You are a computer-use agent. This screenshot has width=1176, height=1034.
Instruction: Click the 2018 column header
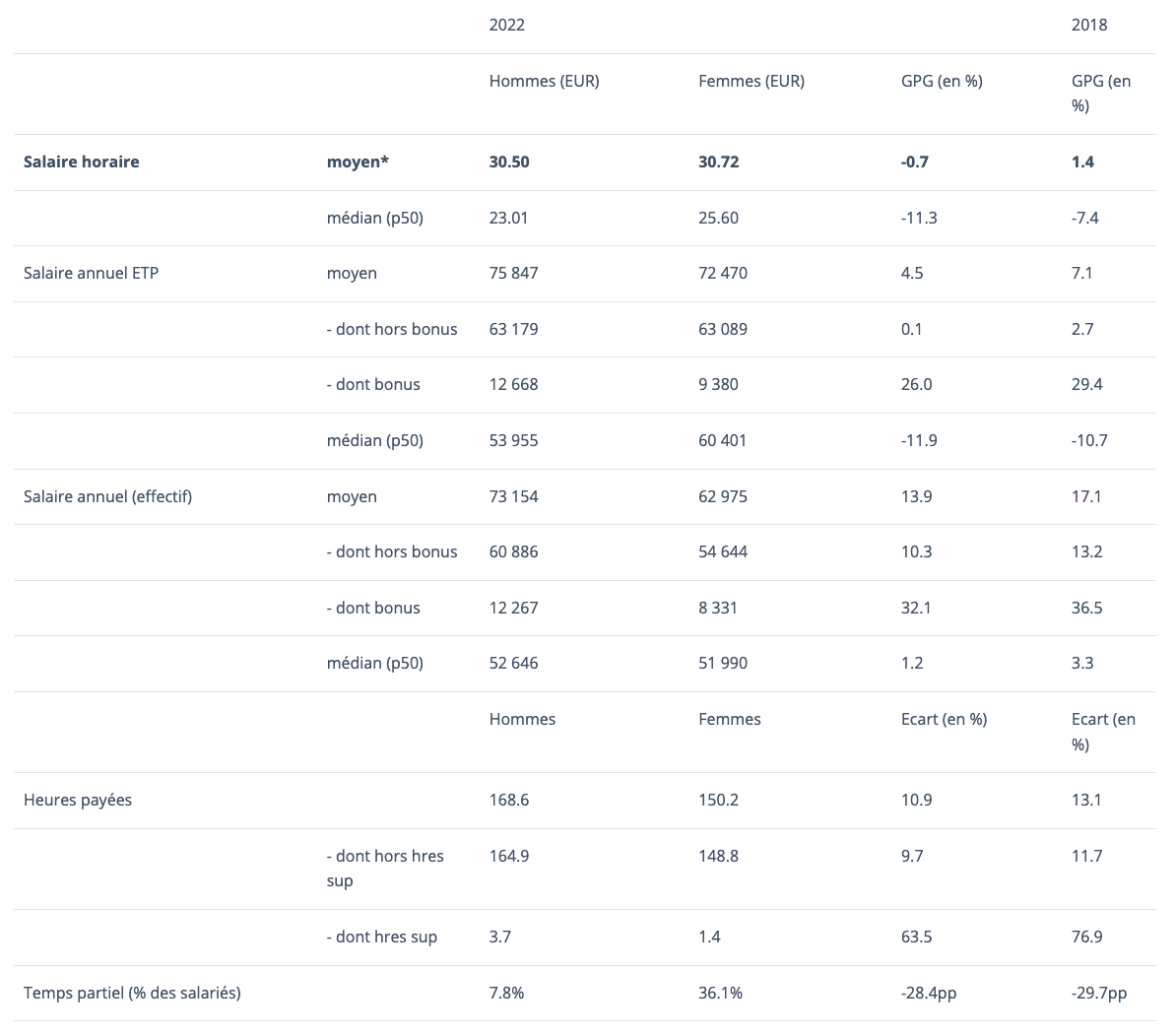[1088, 25]
